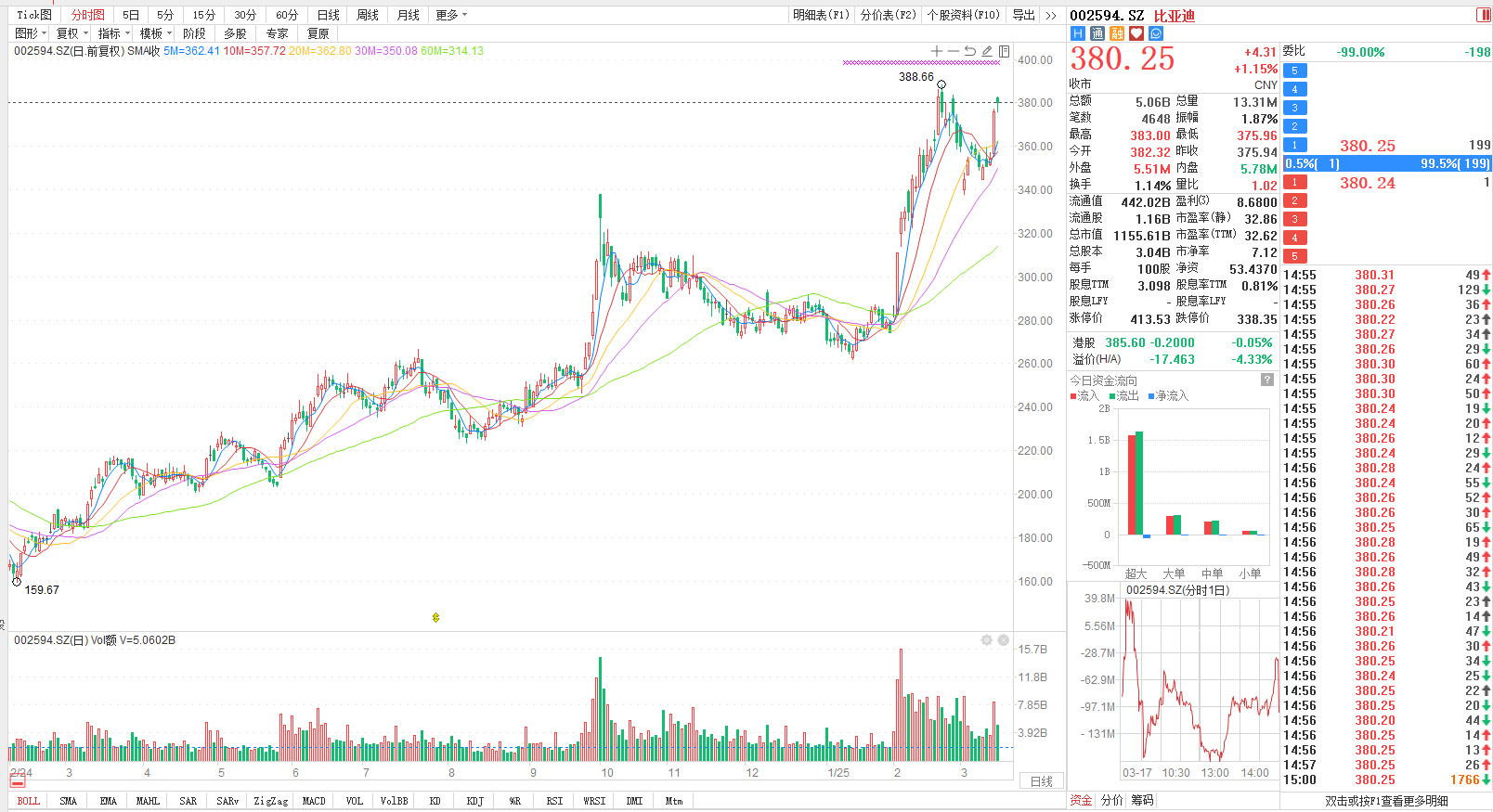Open 个股资料(F10) stock info

[x=963, y=15]
